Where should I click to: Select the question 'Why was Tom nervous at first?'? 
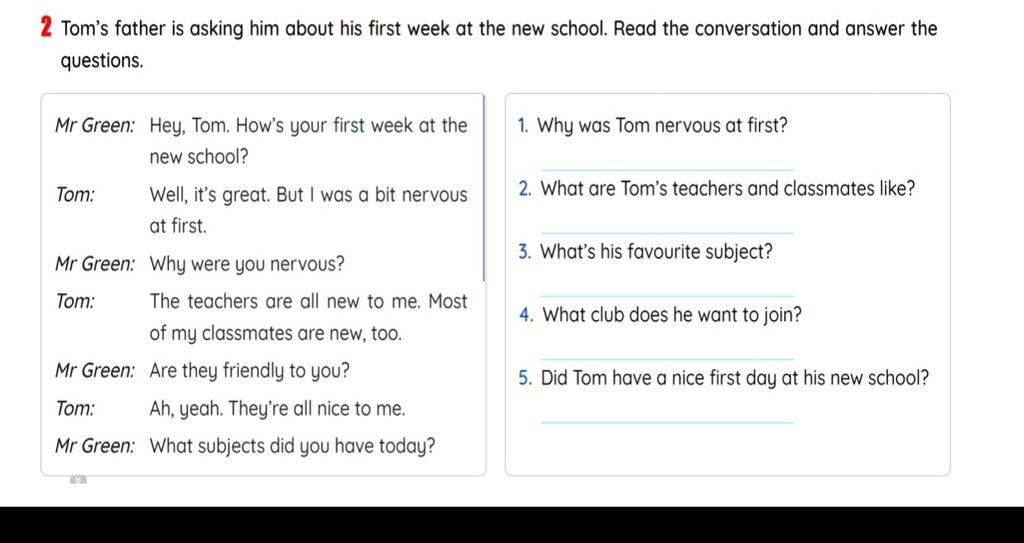point(662,125)
